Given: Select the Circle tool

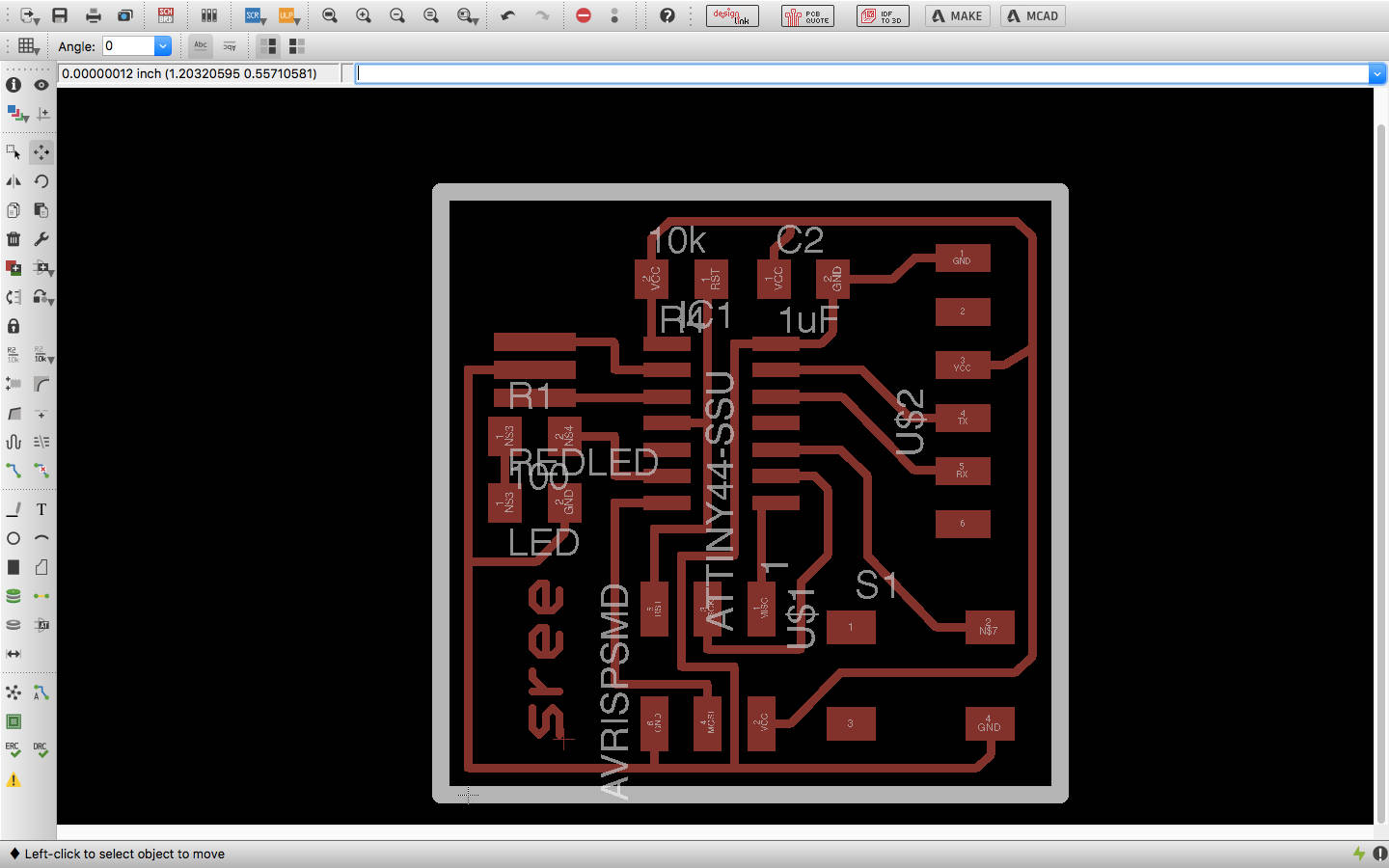Looking at the screenshot, I should [x=14, y=538].
